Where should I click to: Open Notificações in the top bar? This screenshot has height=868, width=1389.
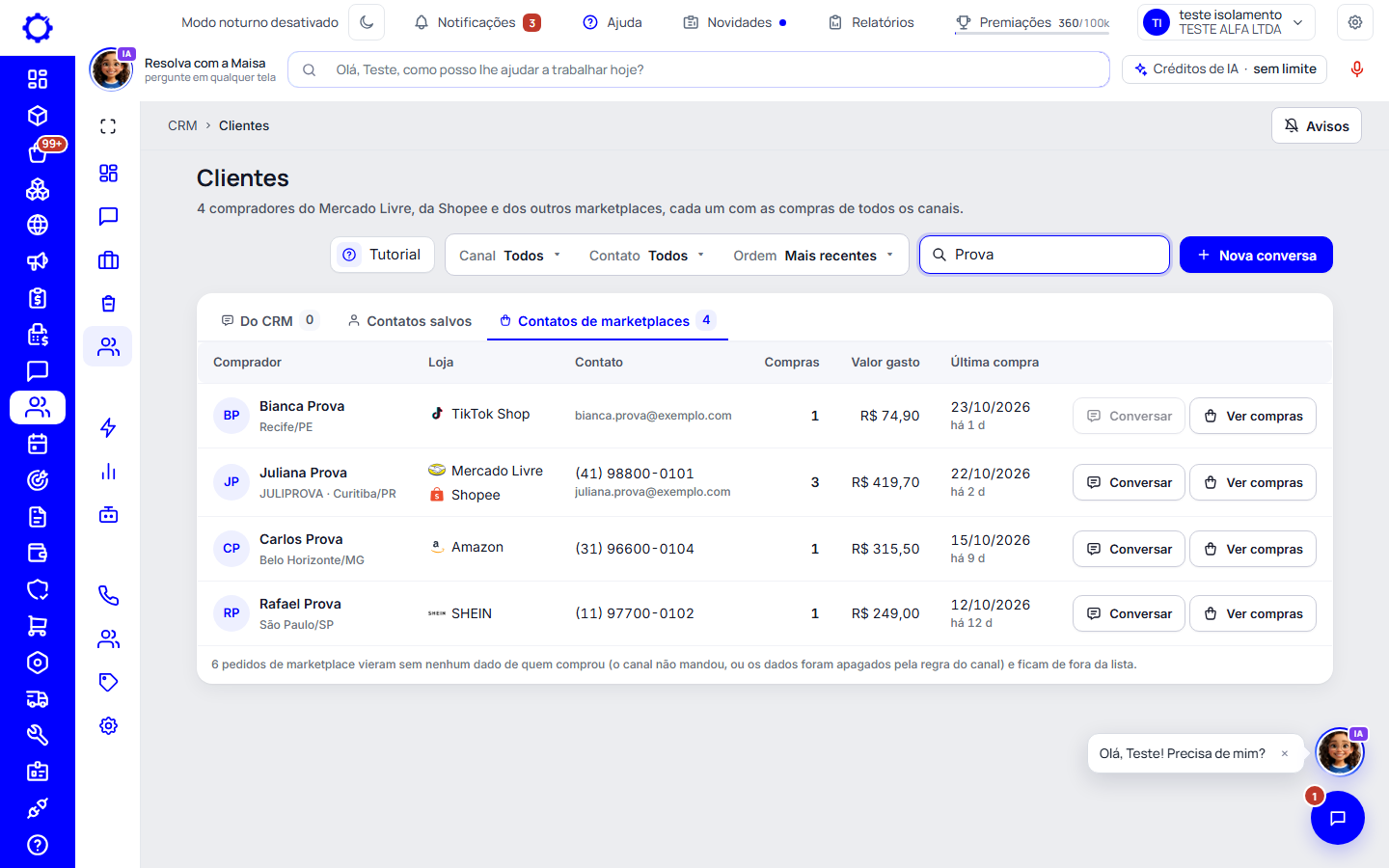pyautogui.click(x=477, y=22)
